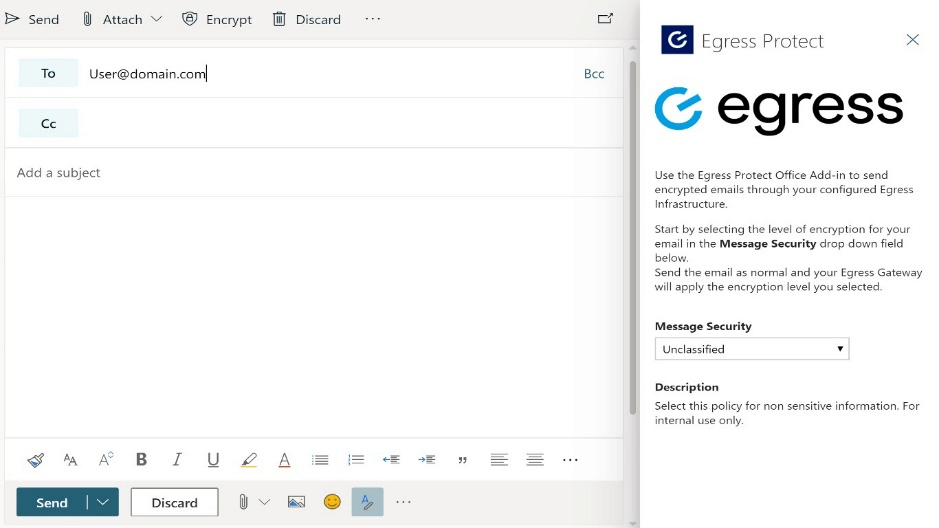Pop out the message into new window
Image resolution: width=939 pixels, height=528 pixels.
(x=605, y=19)
